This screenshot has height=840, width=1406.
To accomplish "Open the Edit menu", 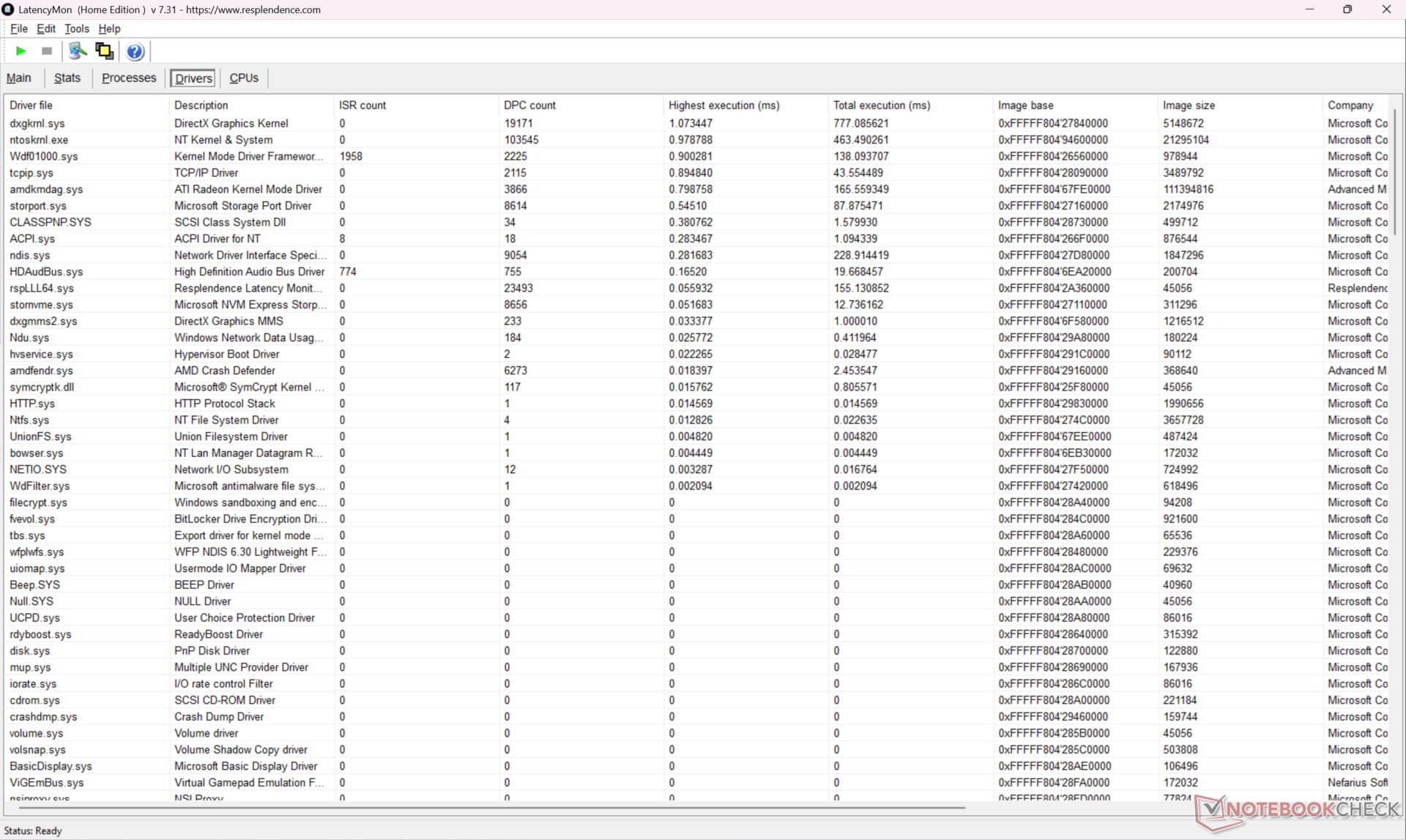I will click(x=45, y=29).
